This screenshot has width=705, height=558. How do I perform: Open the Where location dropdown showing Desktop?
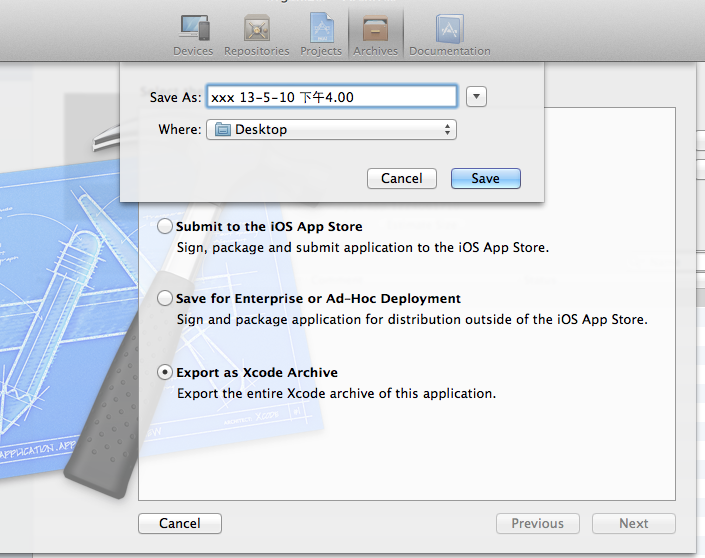pos(331,129)
